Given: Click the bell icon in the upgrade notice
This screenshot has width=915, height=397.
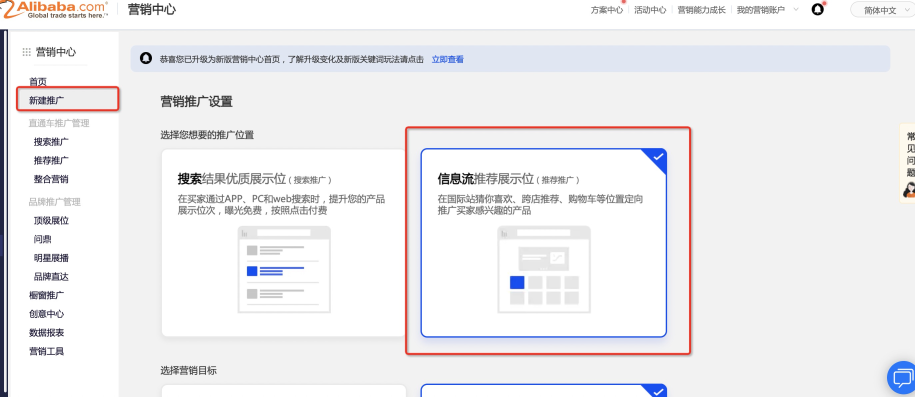Looking at the screenshot, I should [146, 58].
